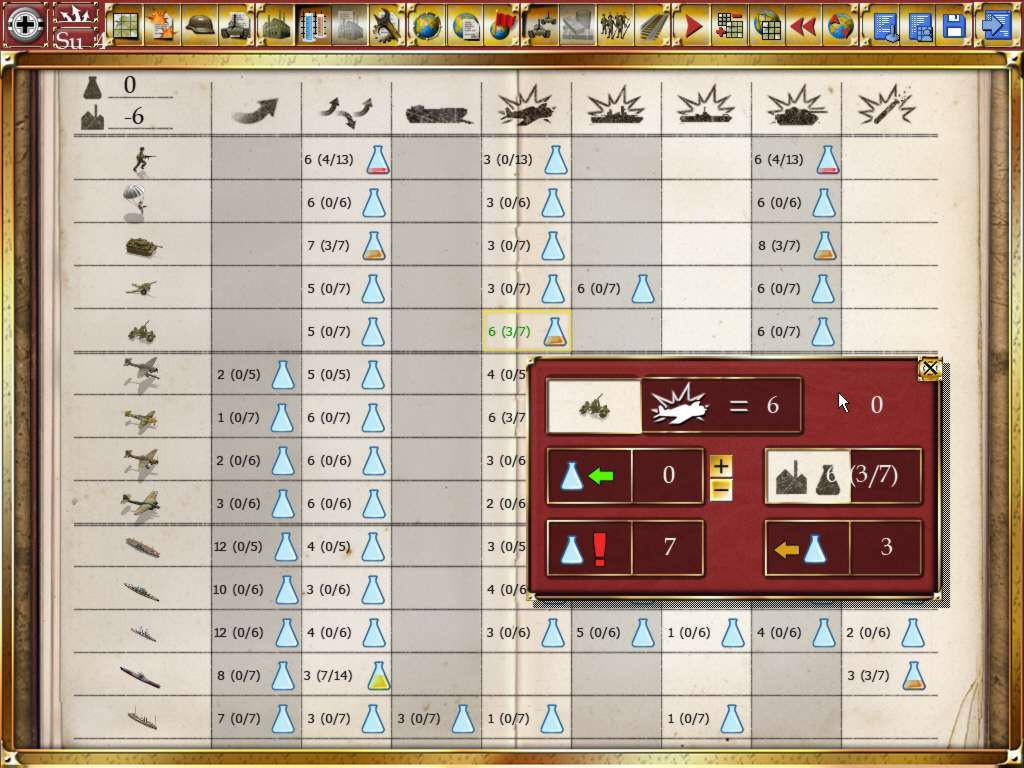Click the blue list with joystick icon

click(x=884, y=25)
